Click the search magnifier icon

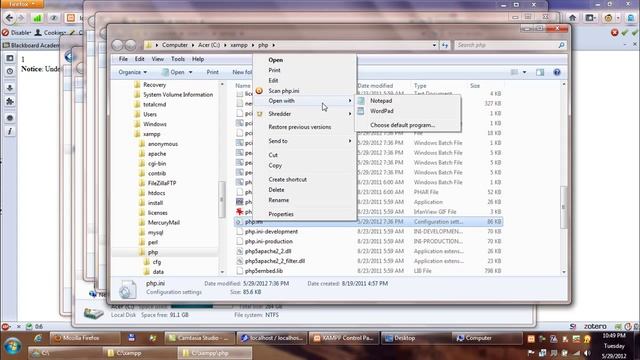(561, 45)
